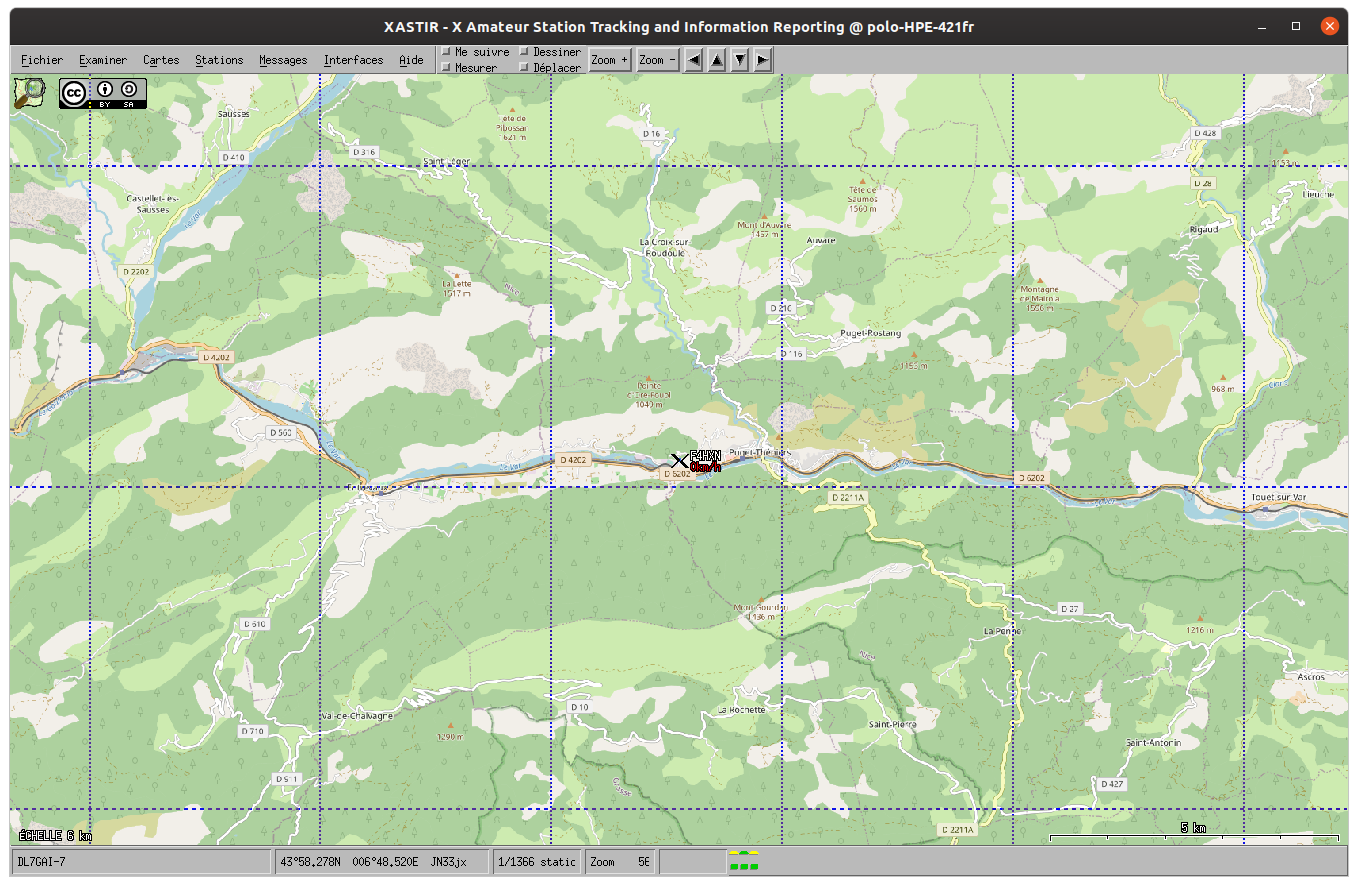
Task: Click the D 410 road label
Action: pos(233,157)
